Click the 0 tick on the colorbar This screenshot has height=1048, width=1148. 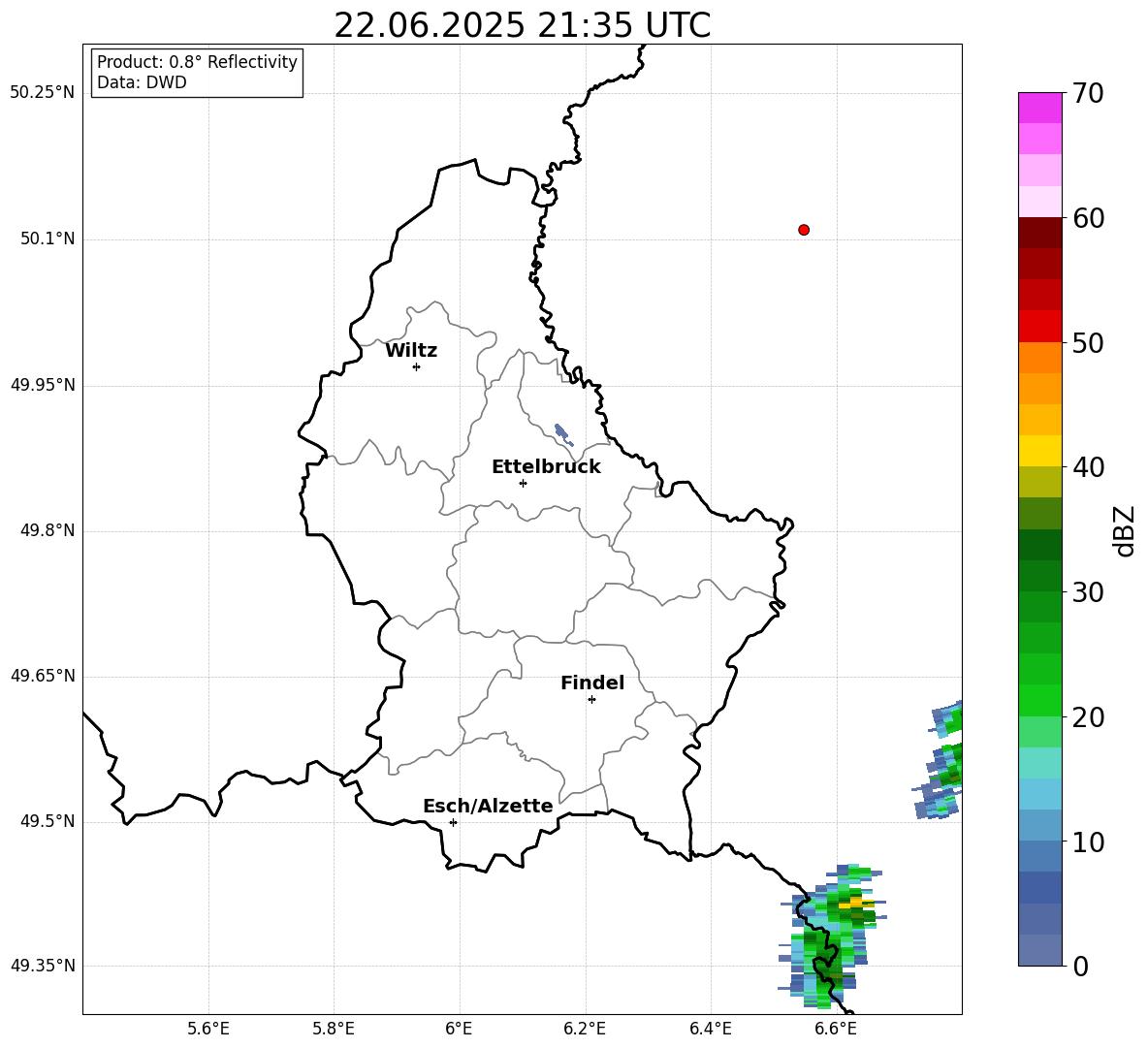click(x=1081, y=967)
